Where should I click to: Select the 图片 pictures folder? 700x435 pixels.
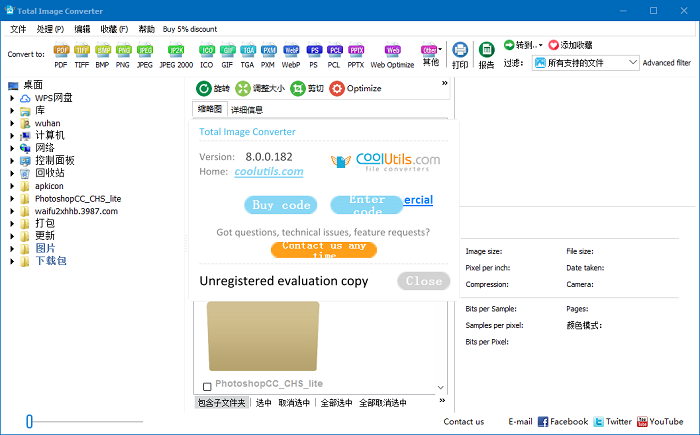tap(45, 248)
